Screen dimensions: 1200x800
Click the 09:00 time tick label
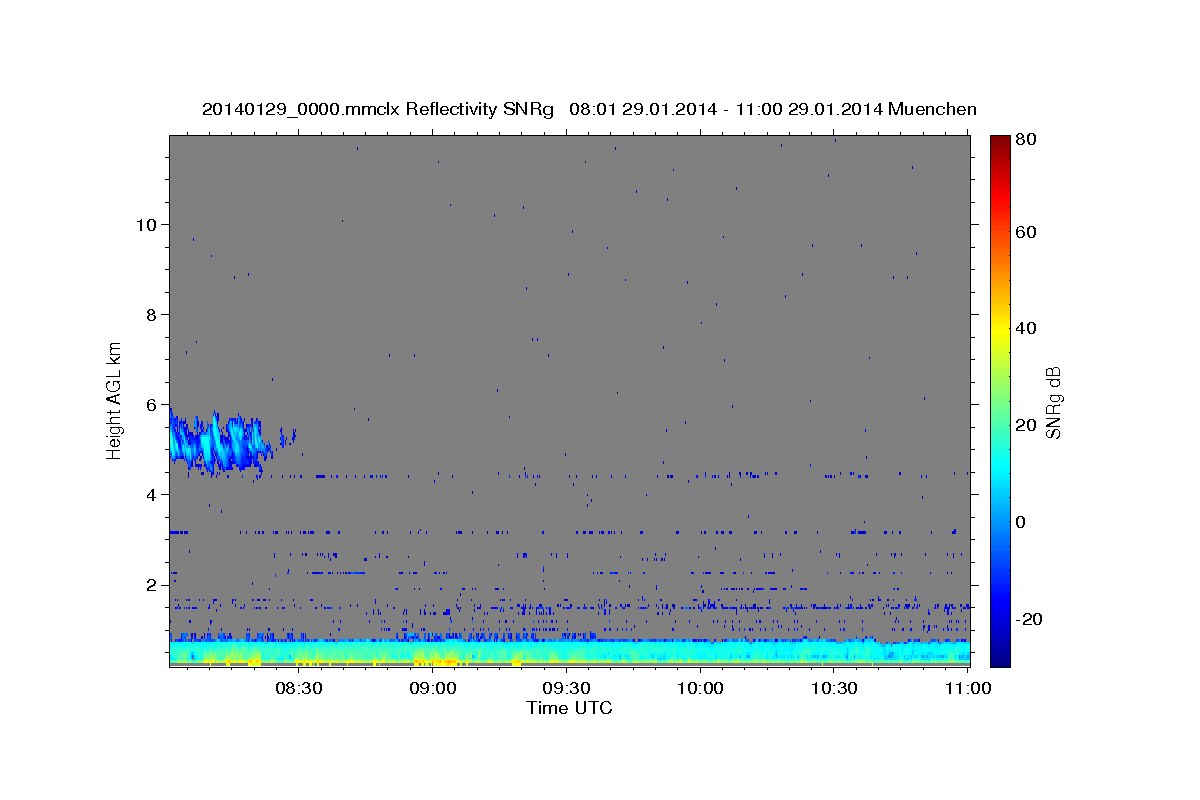[434, 689]
